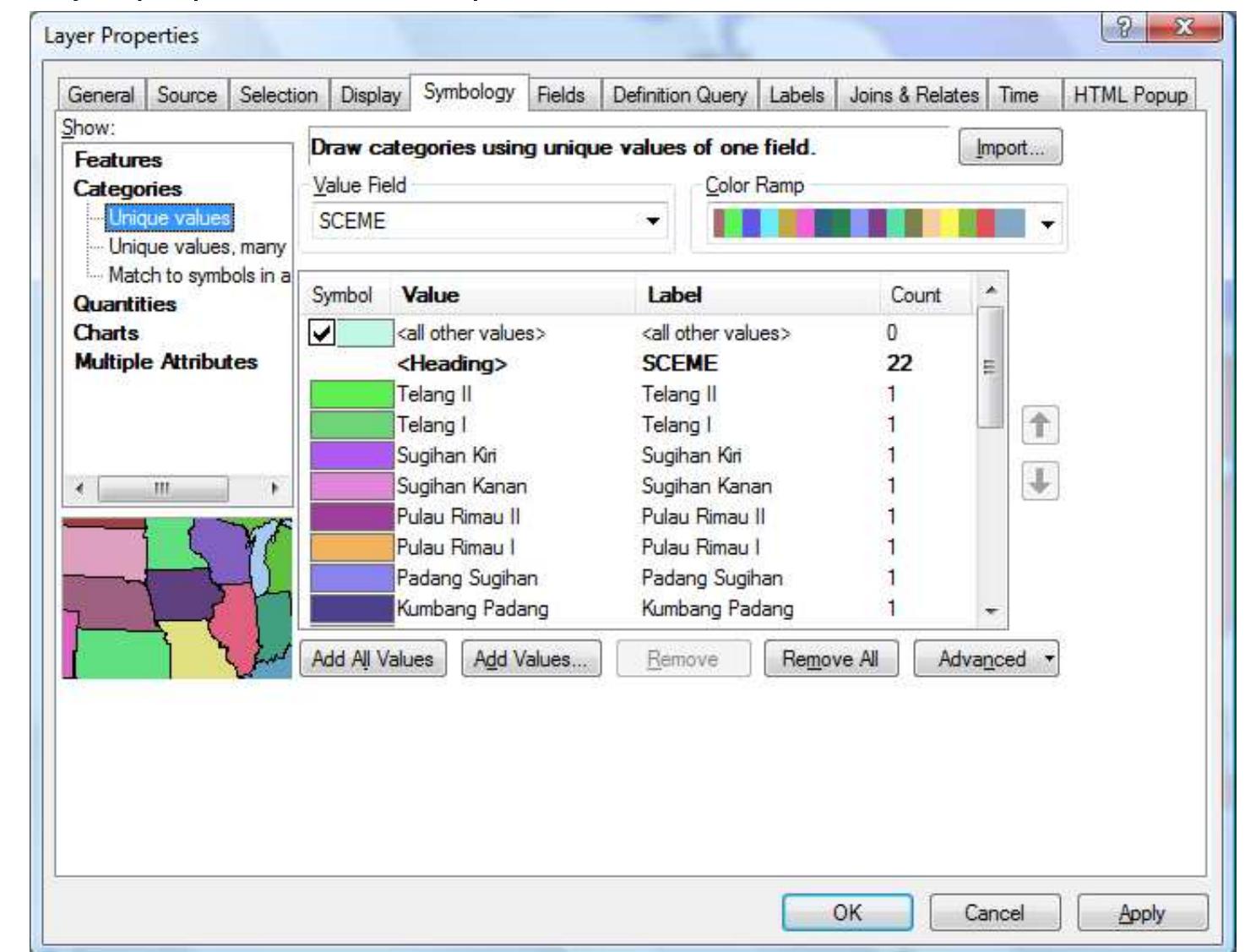Select Categories in the Show list
This screenshot has width=1245, height=952.
tap(128, 188)
